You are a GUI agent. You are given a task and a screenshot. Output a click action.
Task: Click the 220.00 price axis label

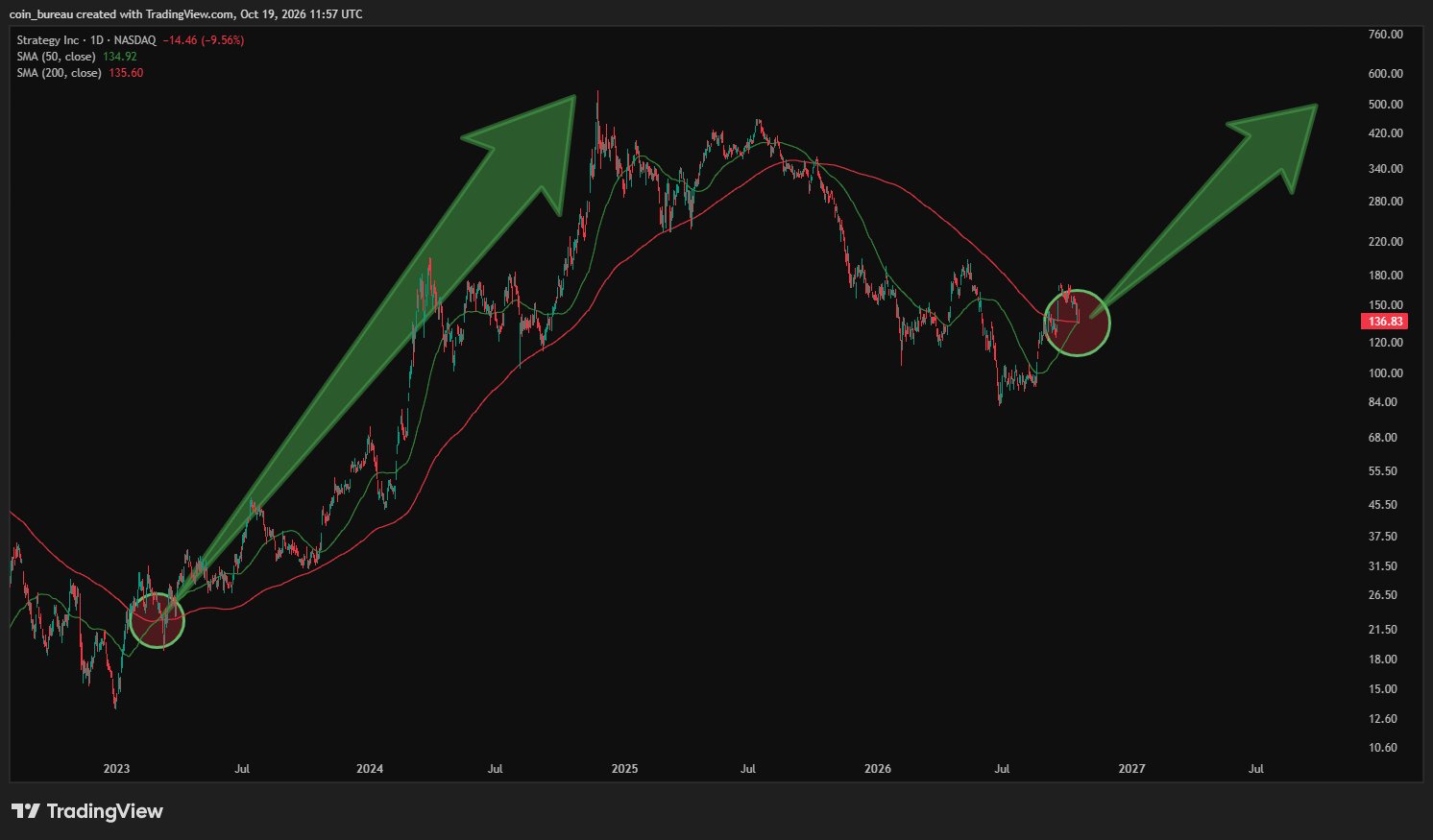point(1385,242)
